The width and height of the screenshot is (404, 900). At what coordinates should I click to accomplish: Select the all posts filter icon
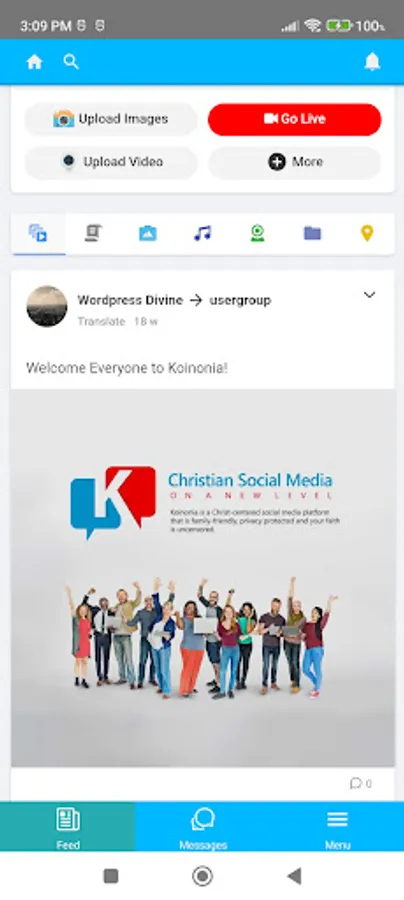(38, 233)
